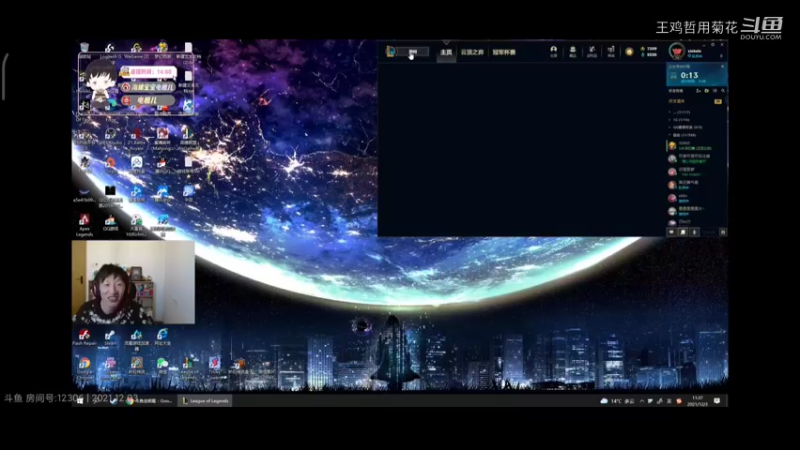This screenshot has height=450, width=800.
Task: Open the collection icon in League navigation
Action: (x=572, y=51)
